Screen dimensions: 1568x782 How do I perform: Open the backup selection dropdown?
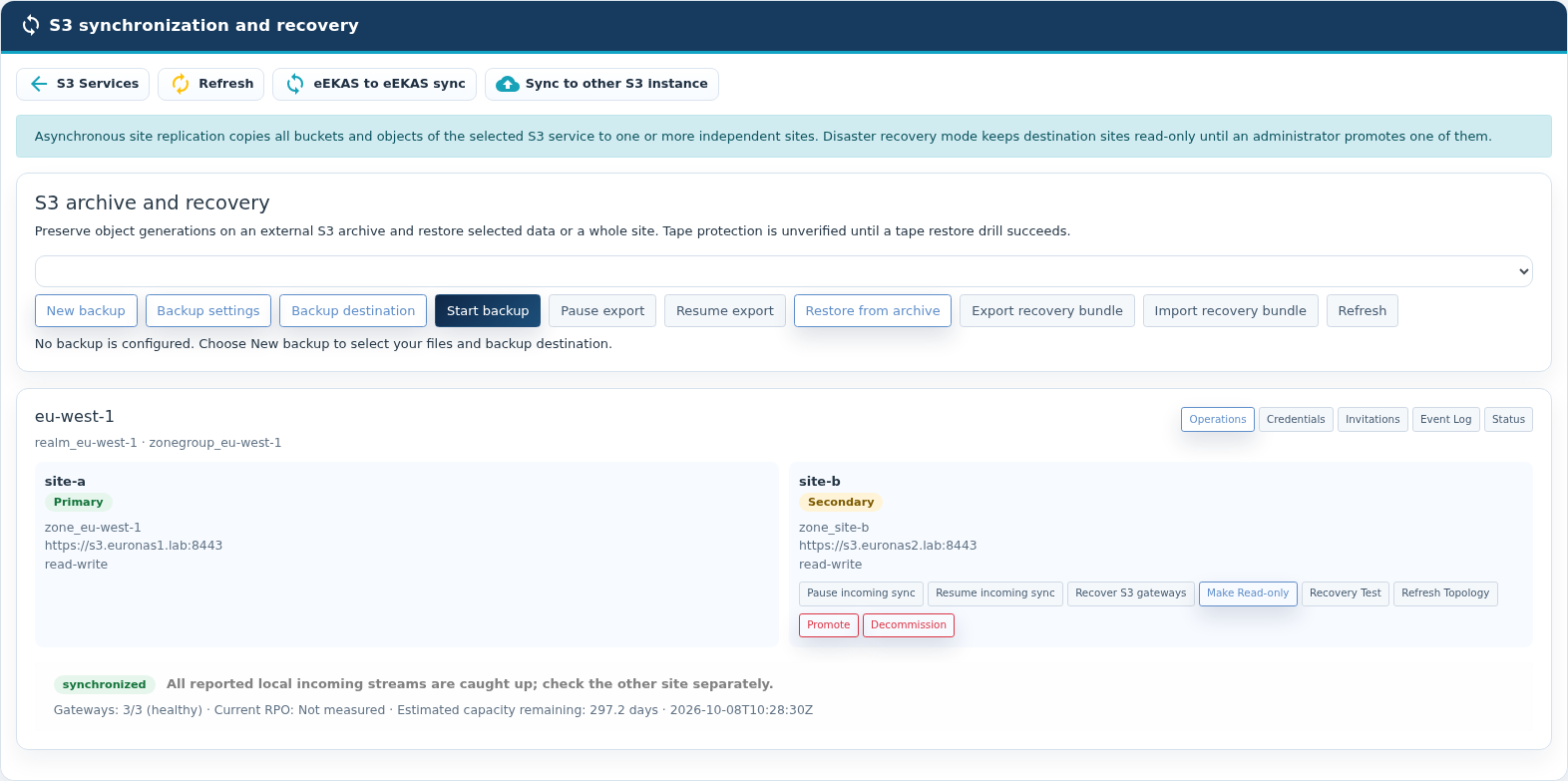coord(784,271)
